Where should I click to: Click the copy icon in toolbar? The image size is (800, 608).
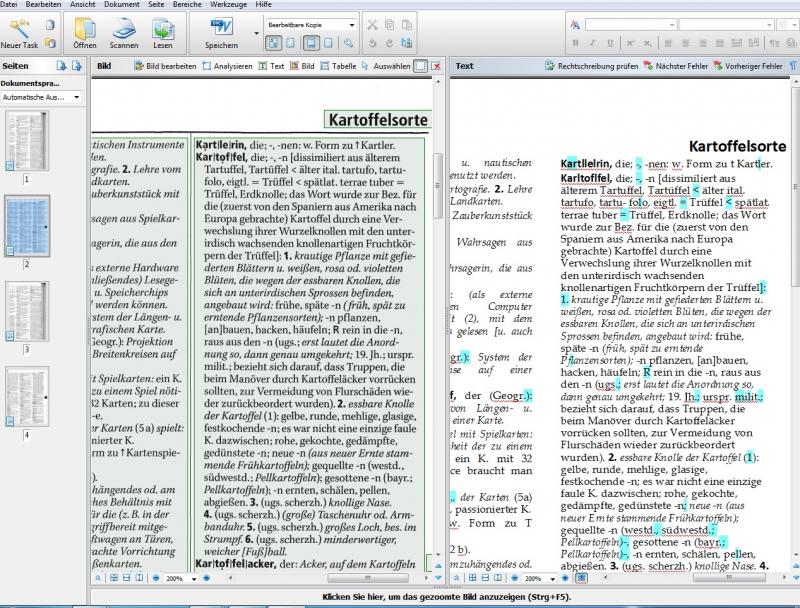click(389, 24)
